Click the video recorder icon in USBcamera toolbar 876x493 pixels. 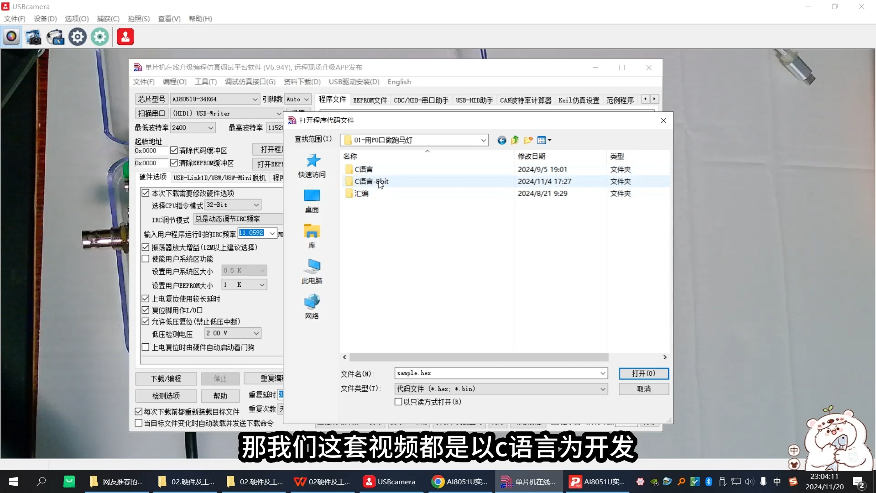[55, 37]
